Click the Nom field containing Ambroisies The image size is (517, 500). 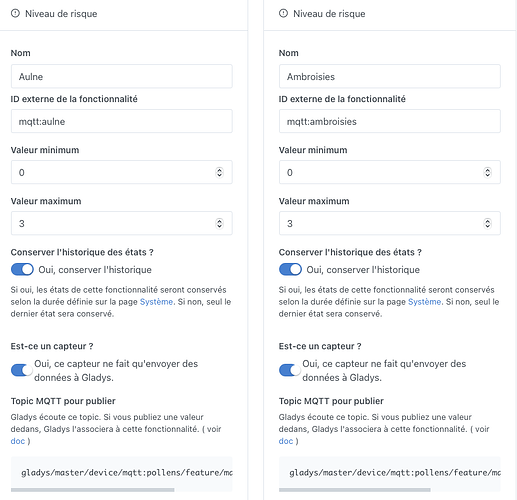(x=390, y=76)
